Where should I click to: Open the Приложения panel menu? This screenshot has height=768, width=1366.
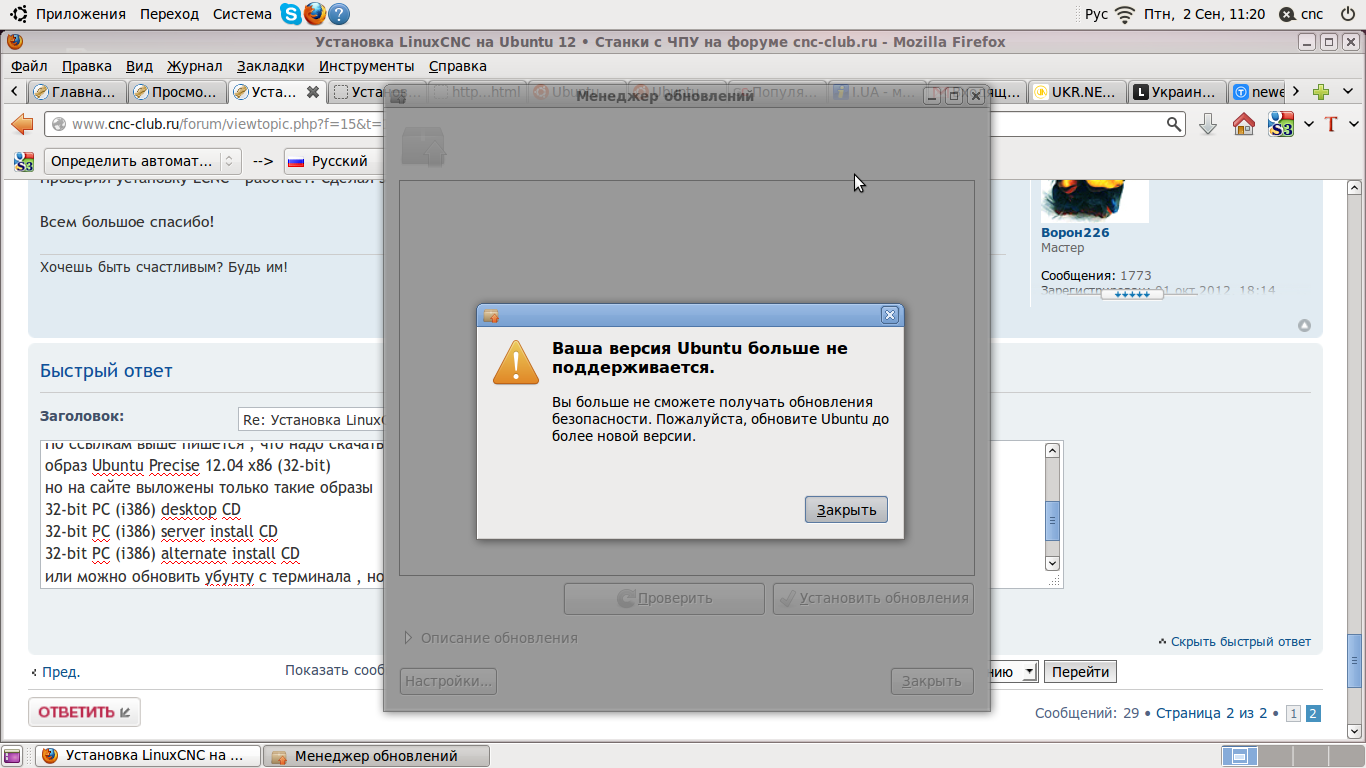click(81, 14)
